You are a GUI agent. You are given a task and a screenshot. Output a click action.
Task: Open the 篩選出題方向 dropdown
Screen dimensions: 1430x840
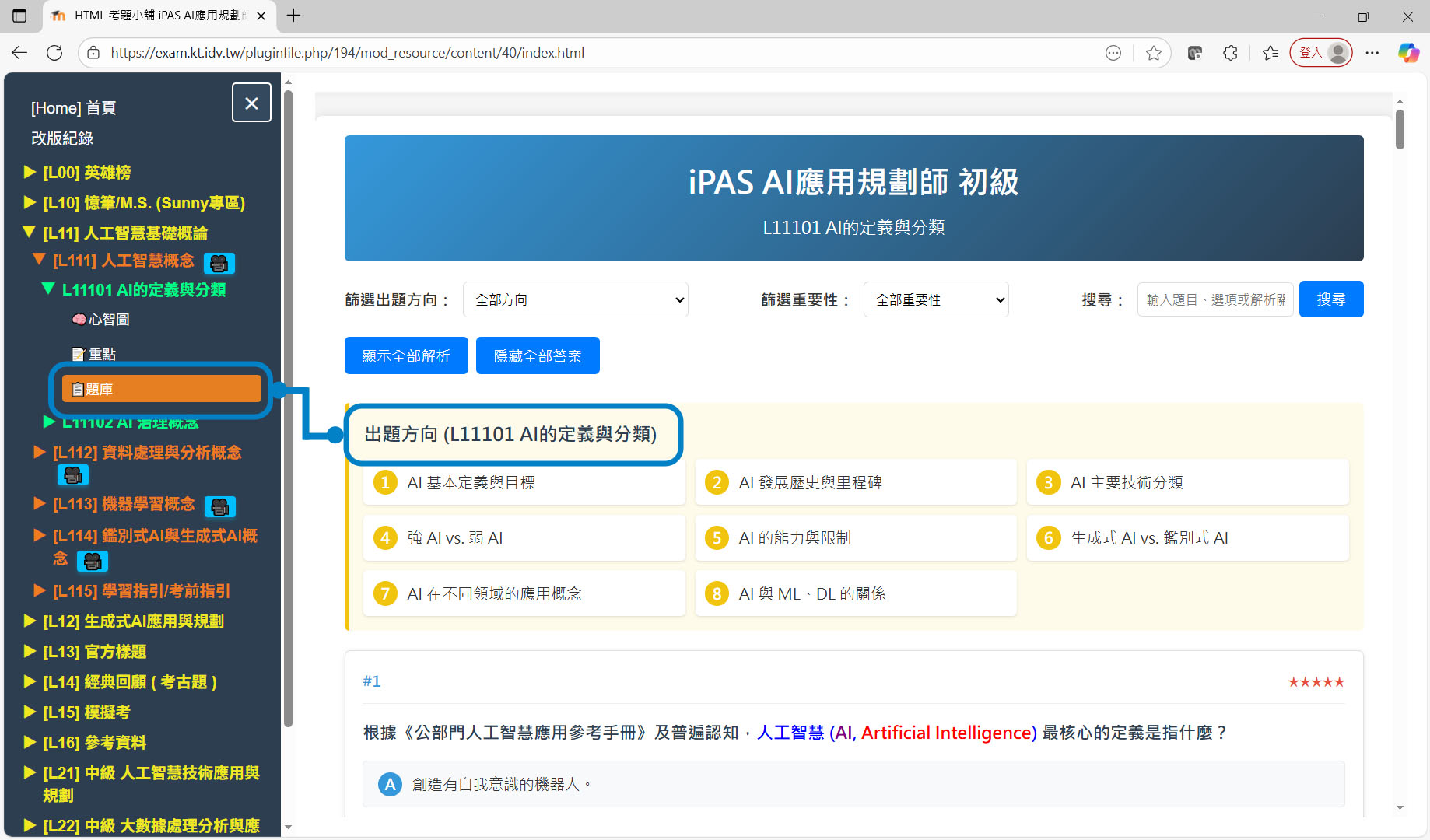[575, 299]
